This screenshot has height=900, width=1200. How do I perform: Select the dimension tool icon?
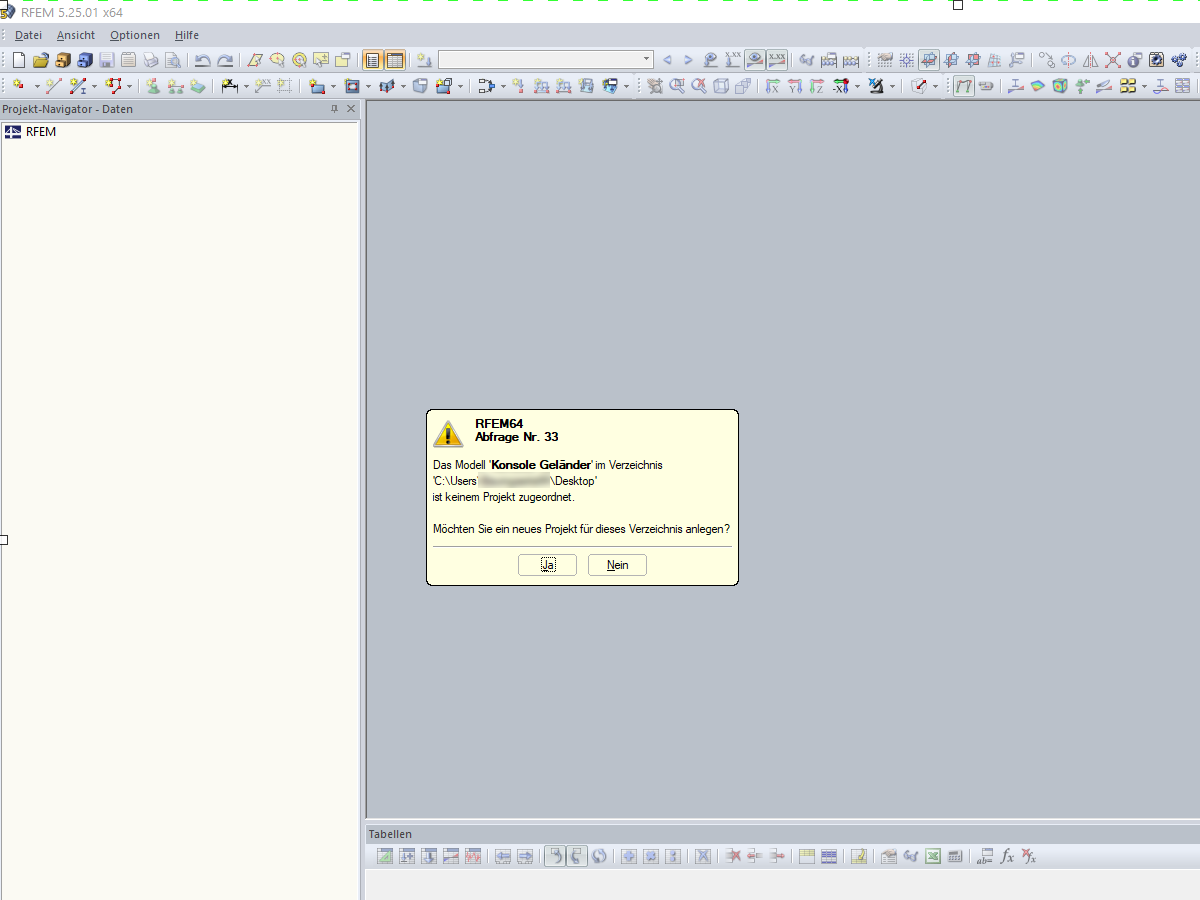(x=229, y=86)
